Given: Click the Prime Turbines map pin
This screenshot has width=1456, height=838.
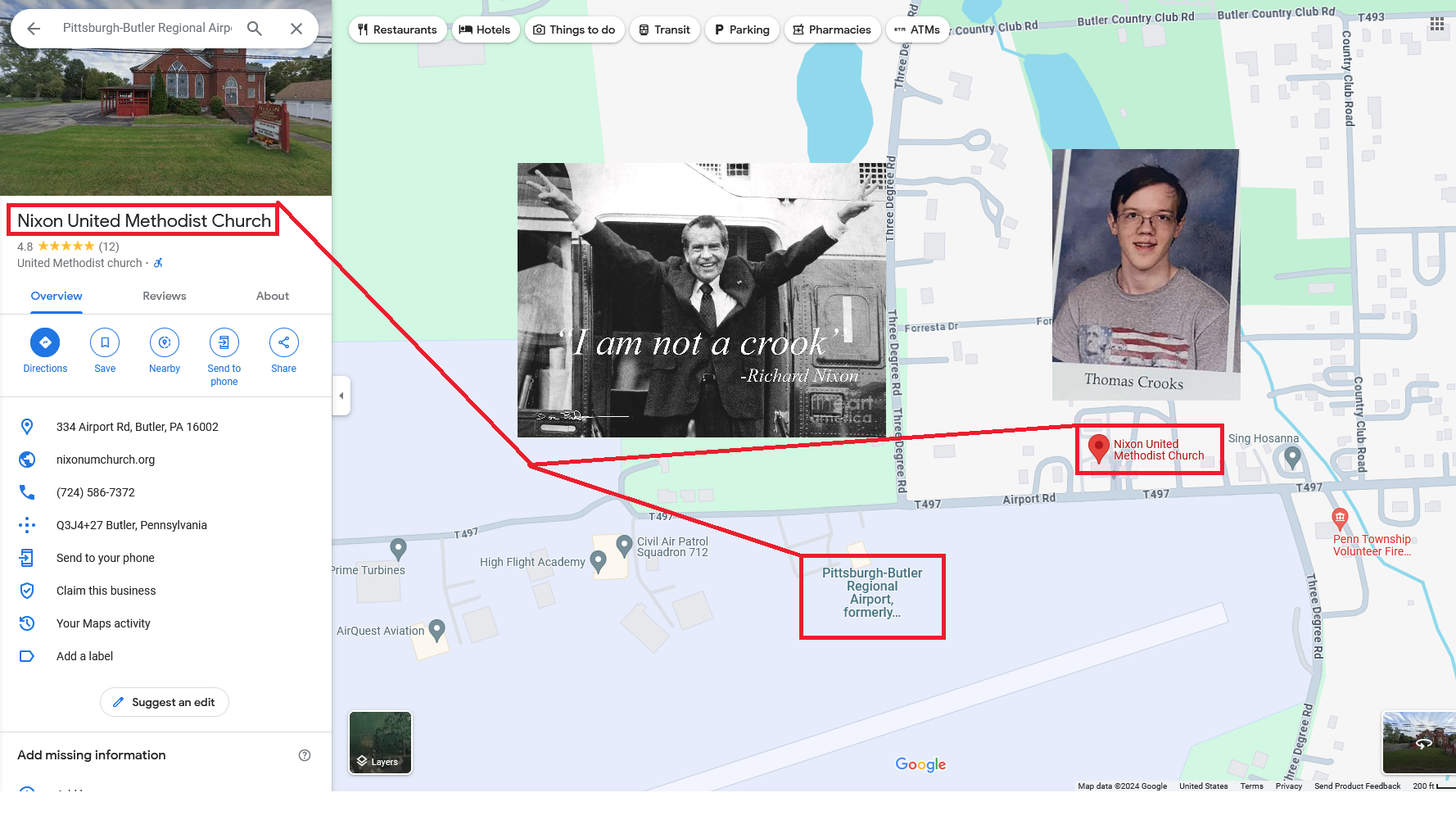Looking at the screenshot, I should tap(398, 548).
